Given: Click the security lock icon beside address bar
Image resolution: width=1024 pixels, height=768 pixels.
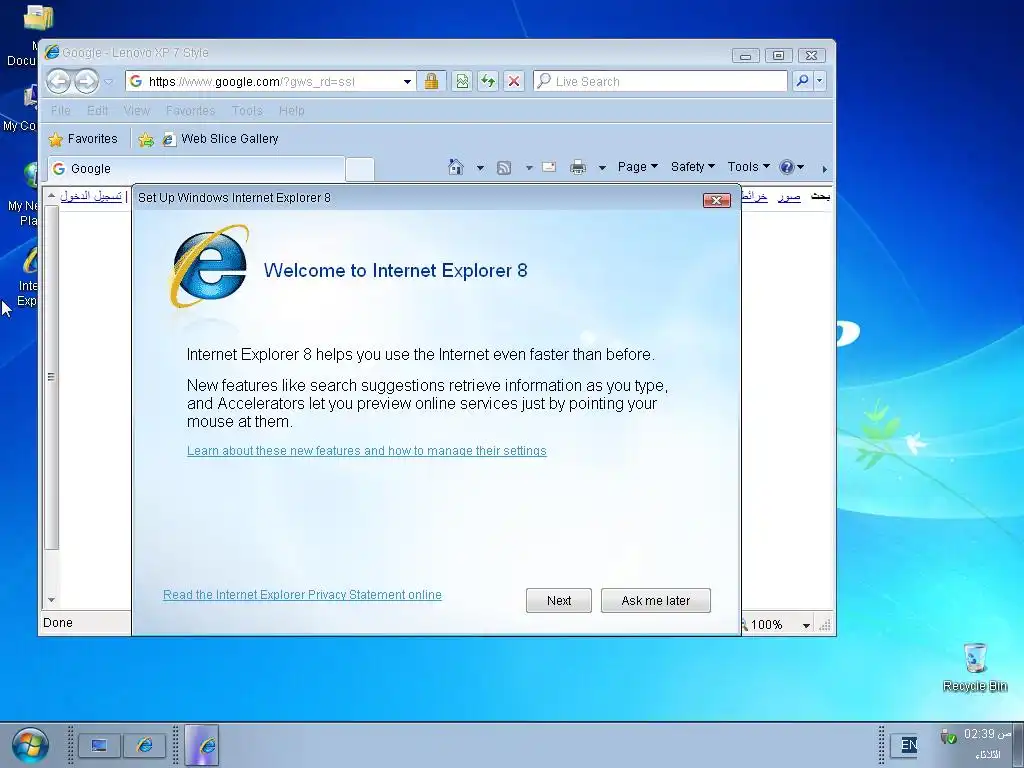Looking at the screenshot, I should click(x=431, y=82).
